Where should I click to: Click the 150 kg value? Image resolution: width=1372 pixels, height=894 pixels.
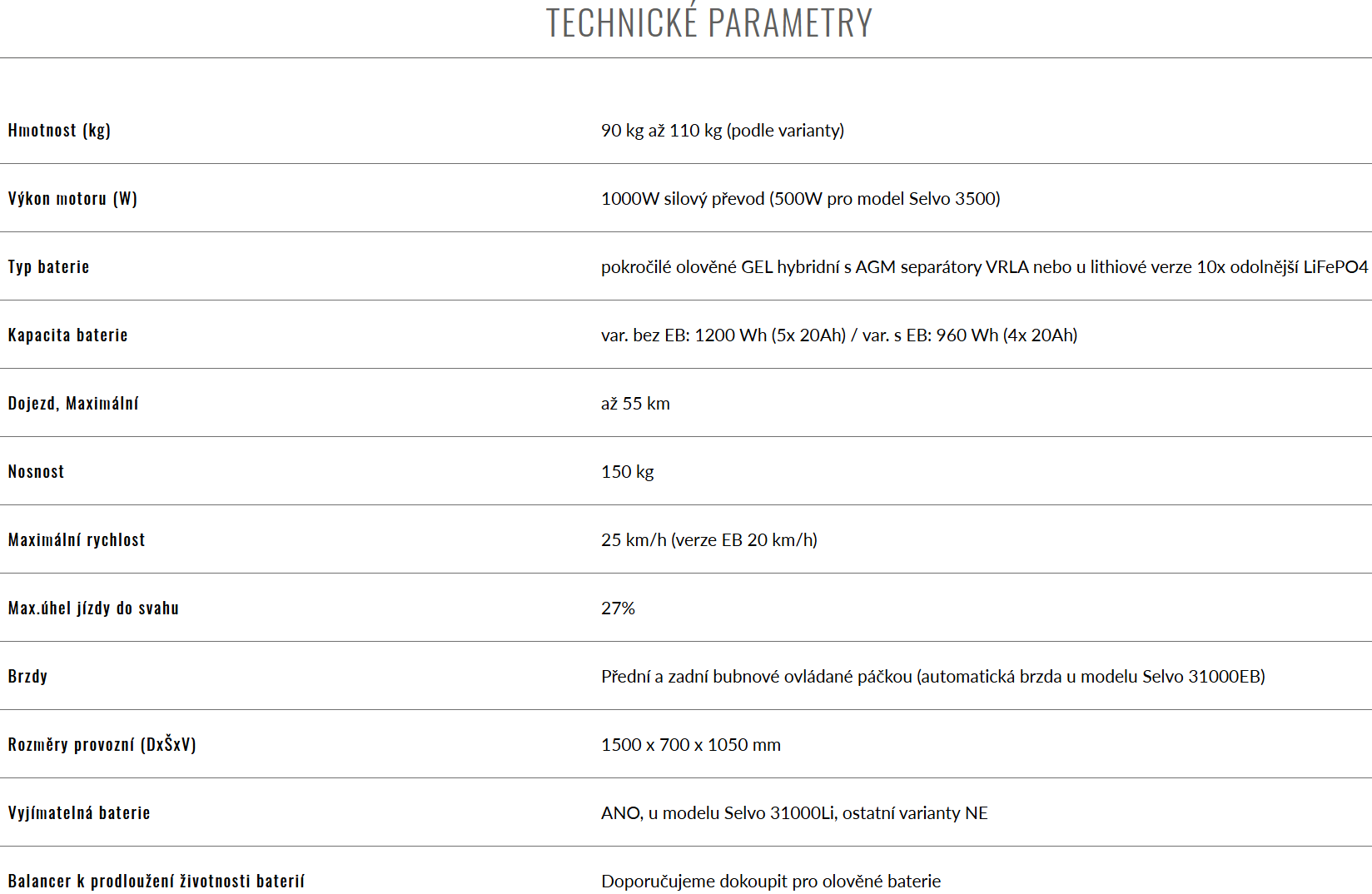[628, 472]
